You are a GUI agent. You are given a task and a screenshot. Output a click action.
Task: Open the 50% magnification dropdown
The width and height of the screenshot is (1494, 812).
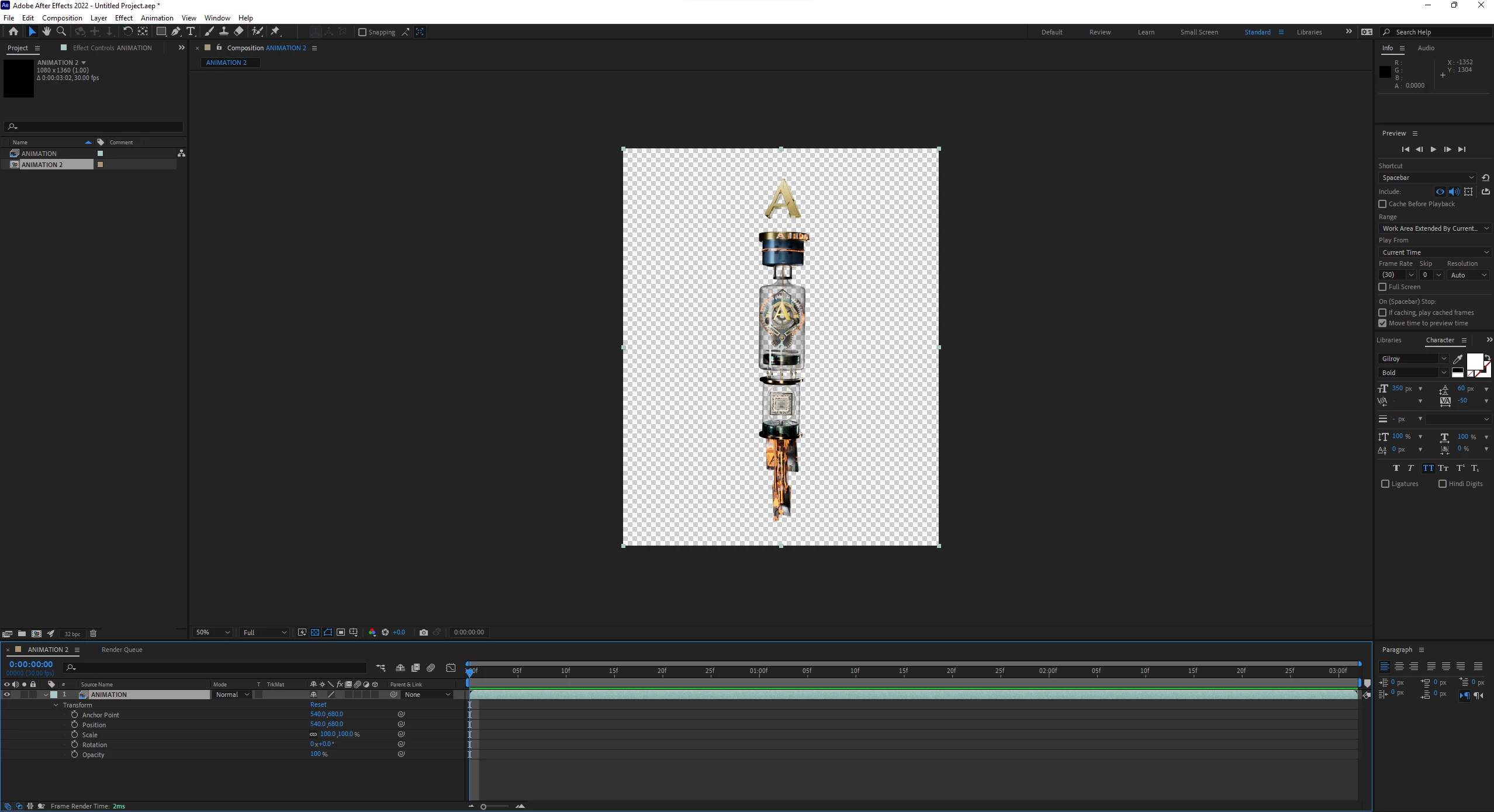click(213, 632)
